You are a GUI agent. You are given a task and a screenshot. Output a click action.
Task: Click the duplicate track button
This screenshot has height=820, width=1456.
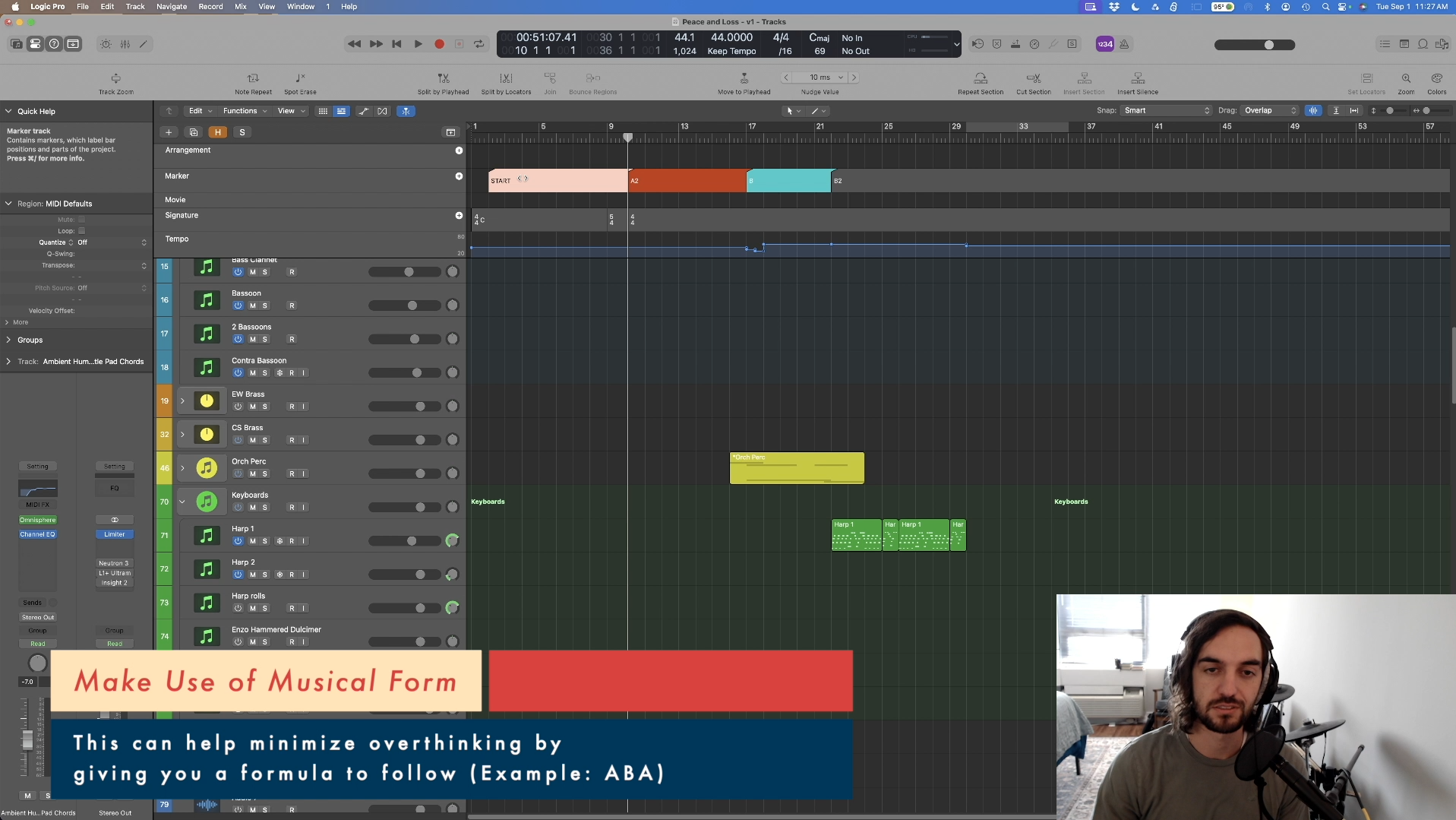click(194, 132)
